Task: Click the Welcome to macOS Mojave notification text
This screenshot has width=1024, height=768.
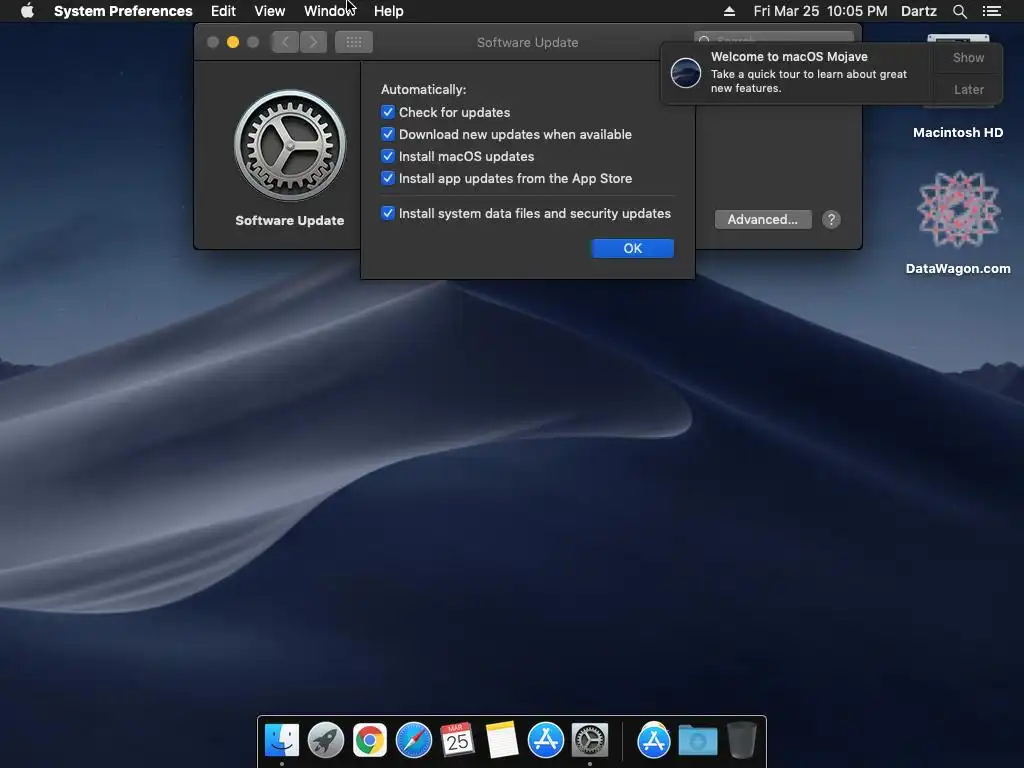Action: tap(789, 57)
